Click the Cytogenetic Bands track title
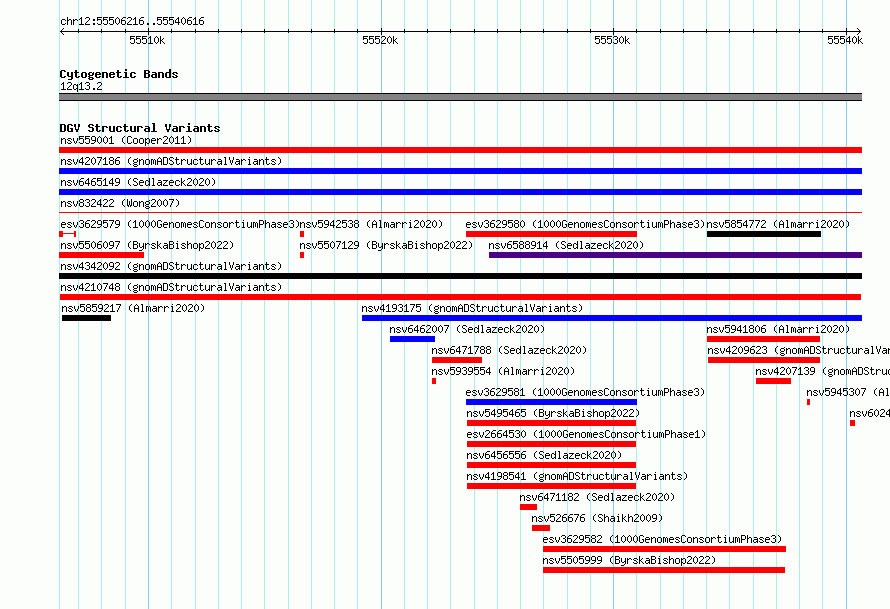Screen dimensions: 890x609 click(x=119, y=74)
